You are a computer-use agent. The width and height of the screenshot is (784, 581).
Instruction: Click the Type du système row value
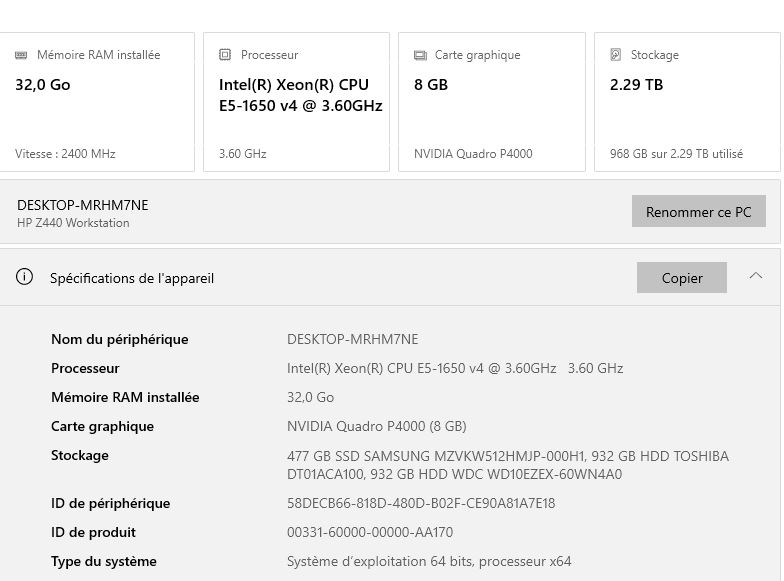coord(429,561)
